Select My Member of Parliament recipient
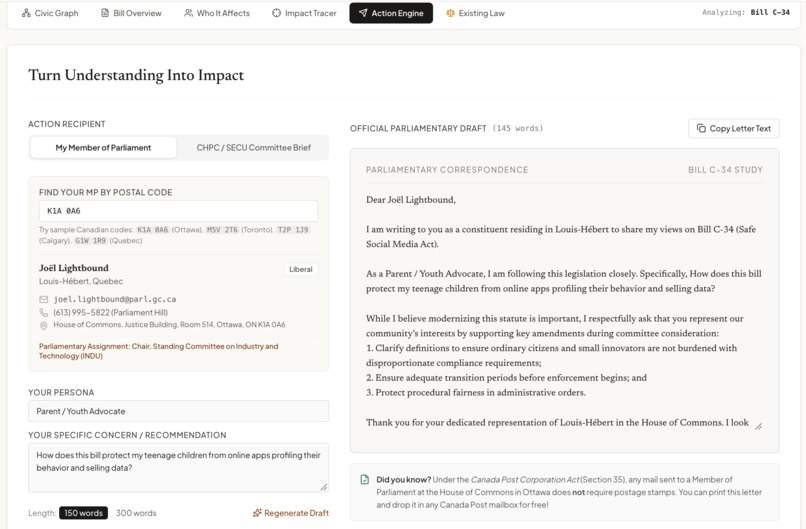Screen dimensions: 806x529 tap(103, 148)
